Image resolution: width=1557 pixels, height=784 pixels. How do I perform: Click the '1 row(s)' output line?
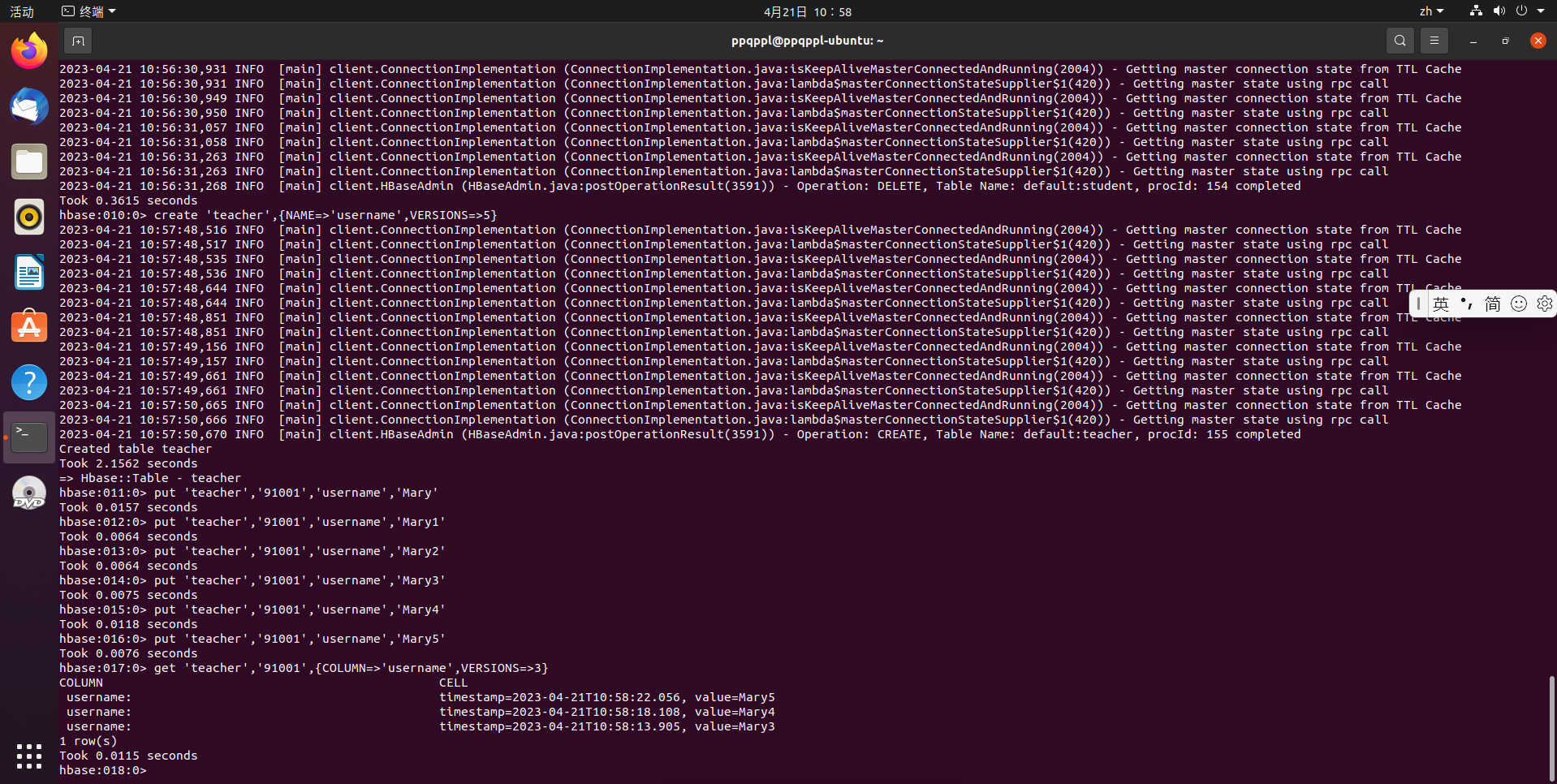point(88,741)
